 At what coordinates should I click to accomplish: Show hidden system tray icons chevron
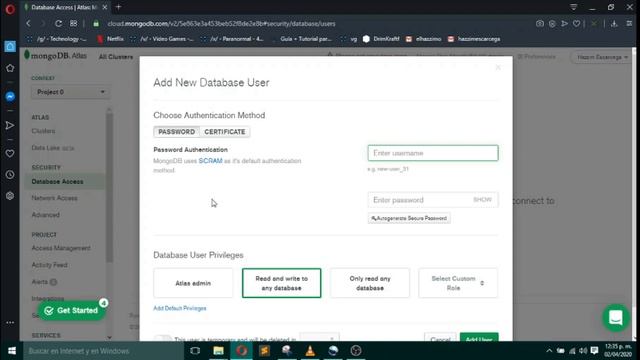tap(549, 351)
